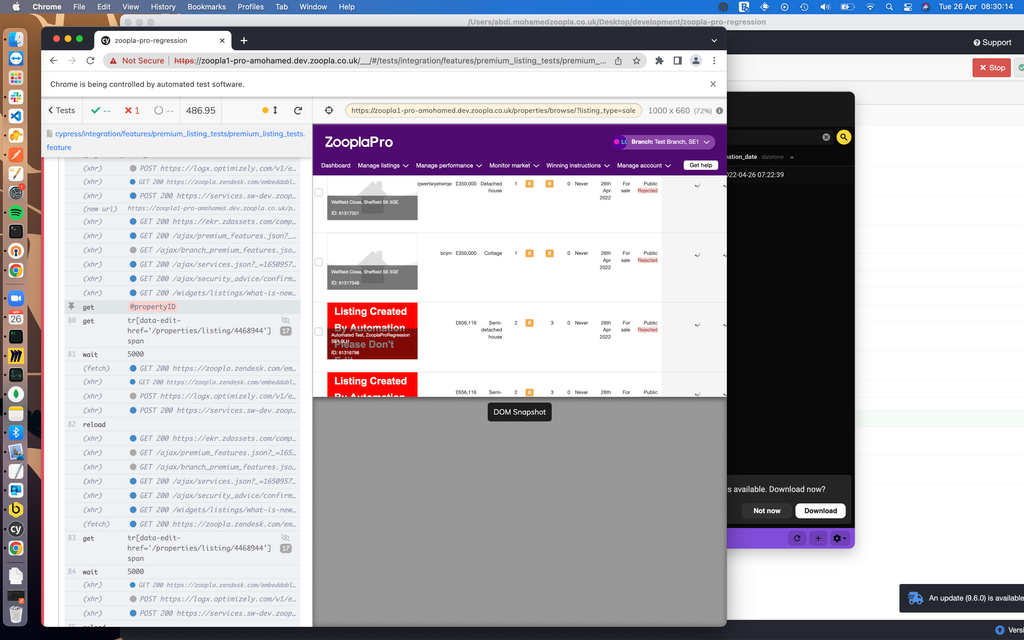The height and width of the screenshot is (640, 1024).
Task: Open Chrome's three-dot menu
Action: coord(714,61)
